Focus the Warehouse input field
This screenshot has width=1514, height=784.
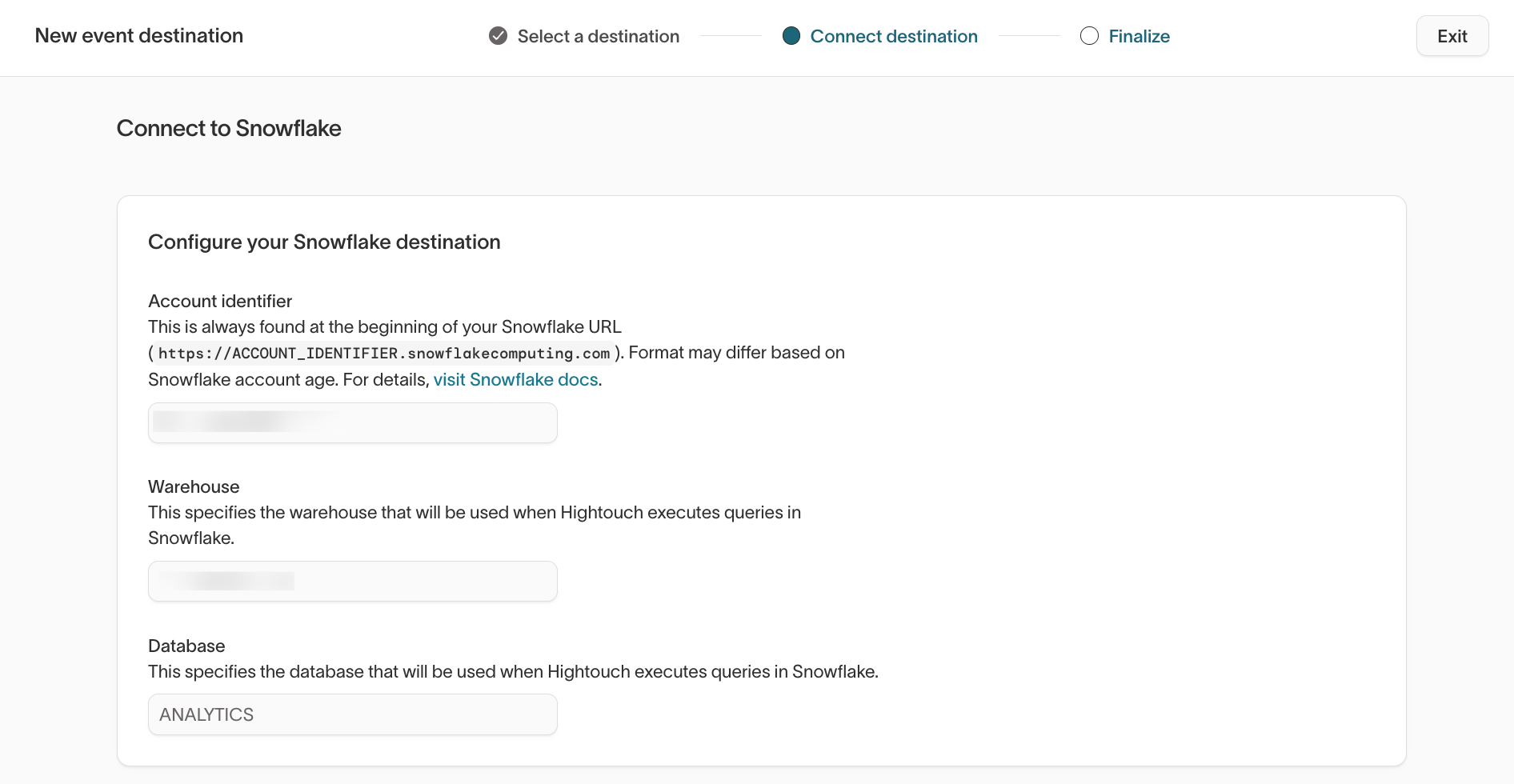(x=353, y=581)
